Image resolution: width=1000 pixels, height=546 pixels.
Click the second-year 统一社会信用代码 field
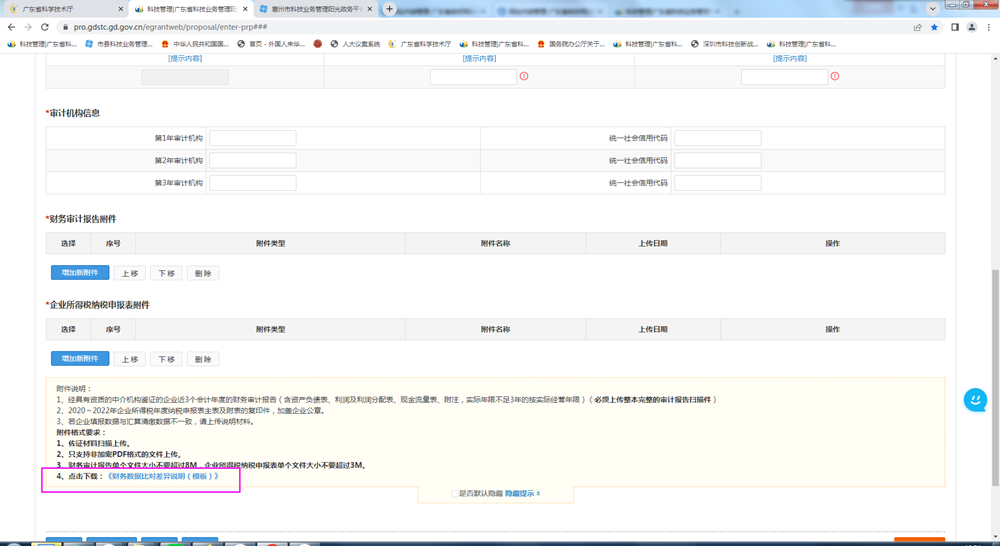(717, 160)
